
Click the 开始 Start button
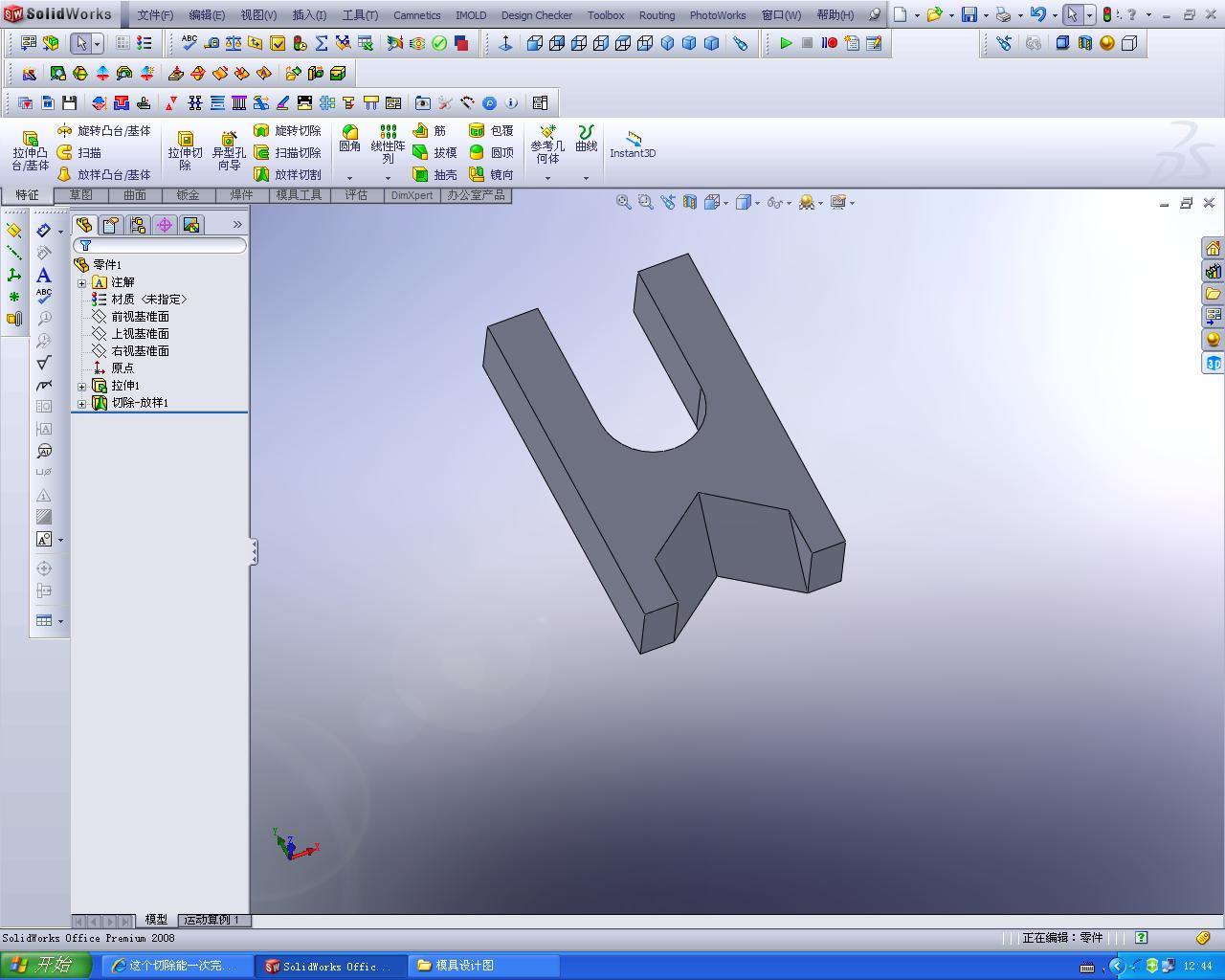click(46, 966)
